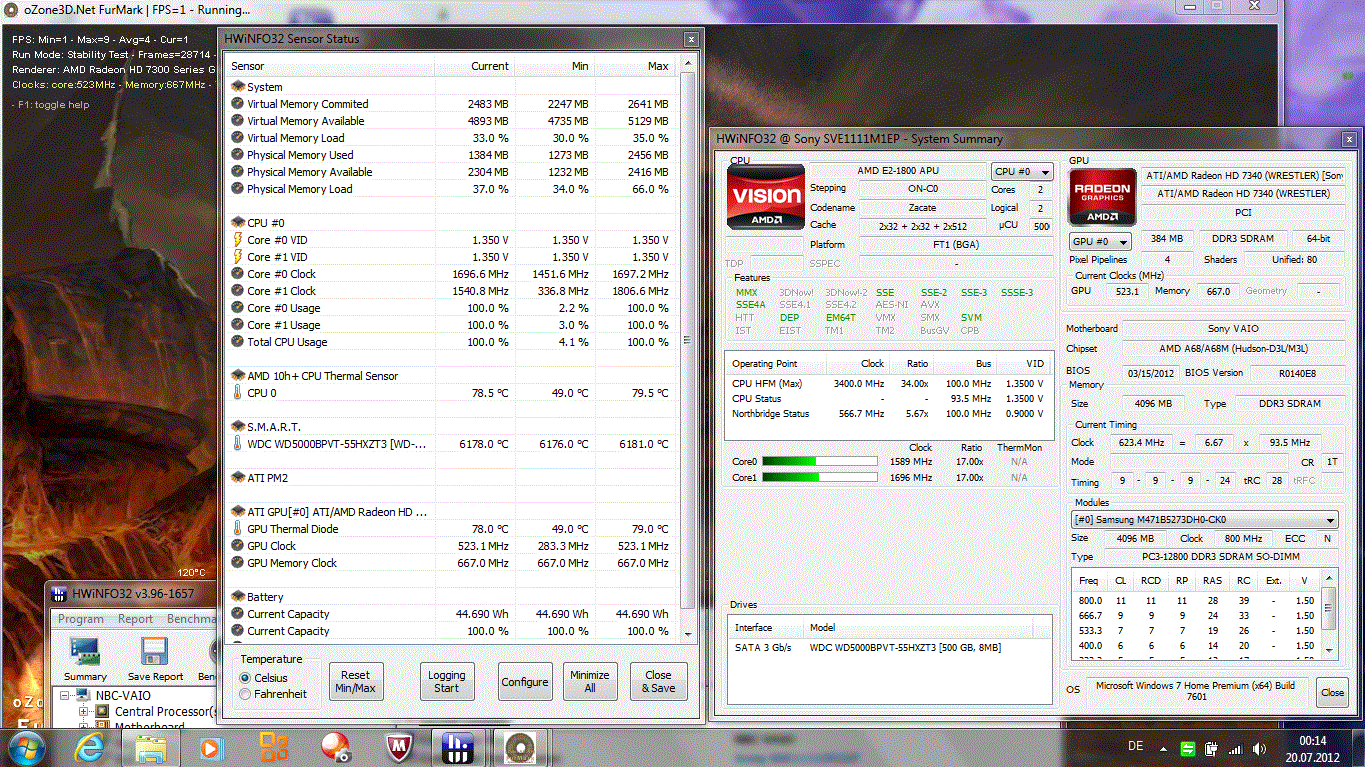Click the lightning icon beside Core #0 VID
Screen dimensions: 1365x767
coord(237,240)
